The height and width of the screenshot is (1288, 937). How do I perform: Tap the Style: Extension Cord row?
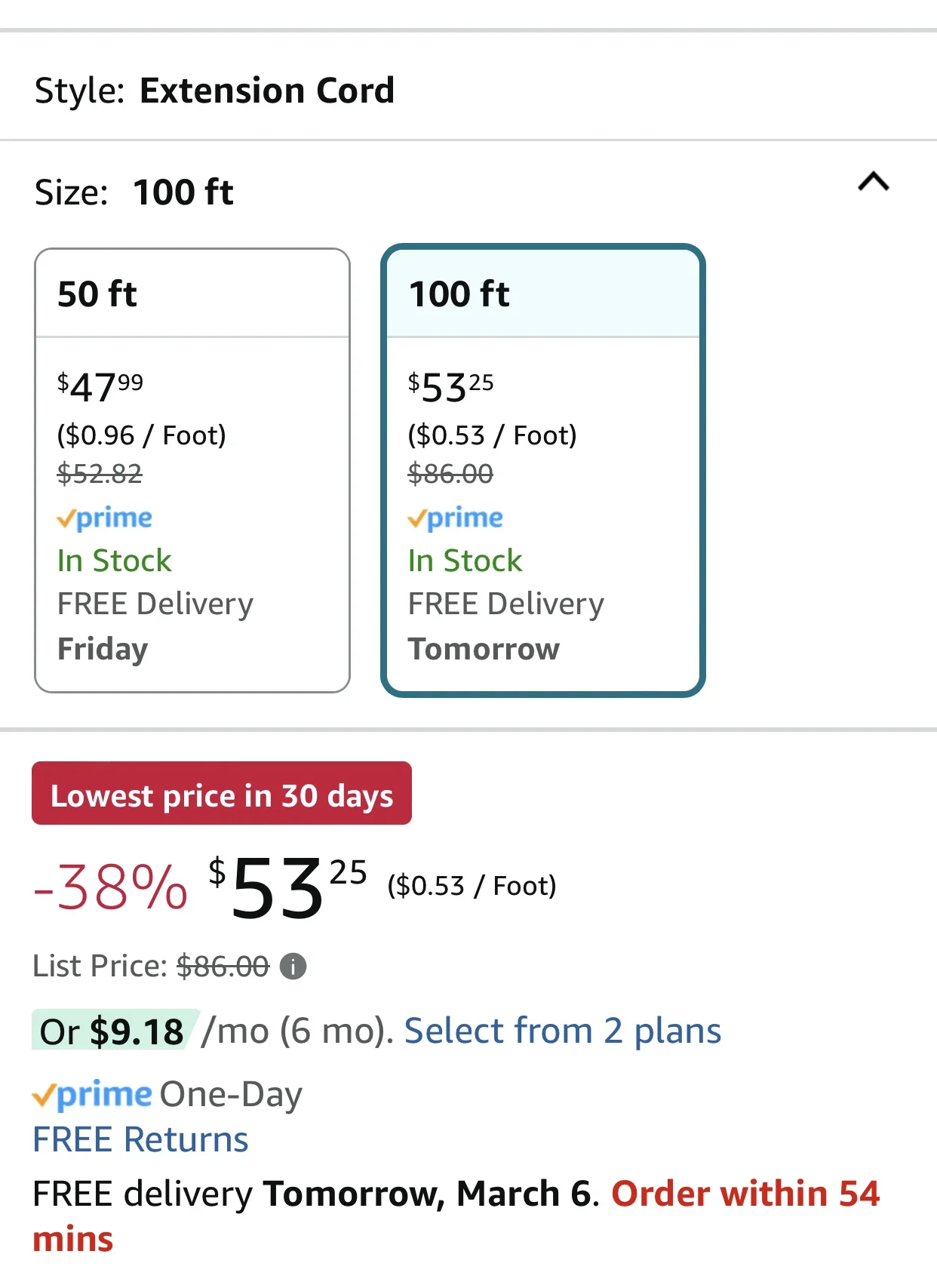(x=468, y=90)
